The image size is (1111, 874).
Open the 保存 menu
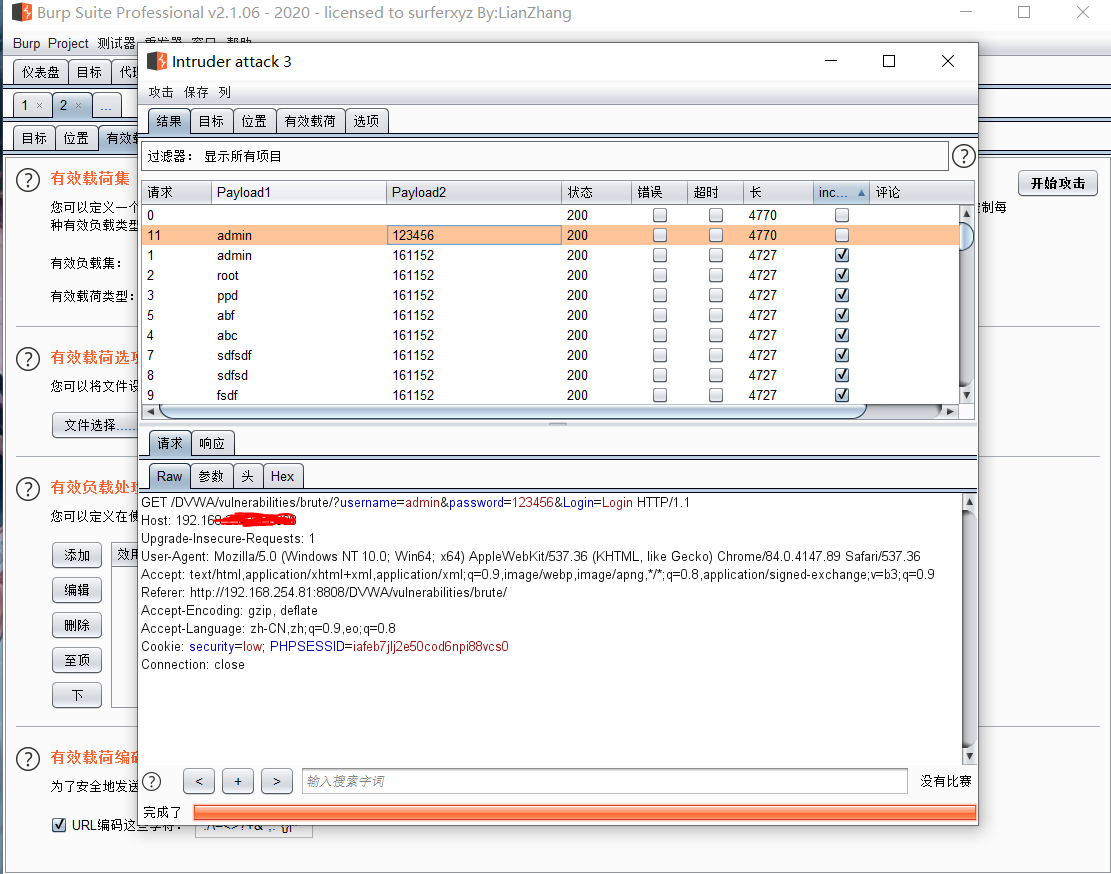pyautogui.click(x=196, y=92)
